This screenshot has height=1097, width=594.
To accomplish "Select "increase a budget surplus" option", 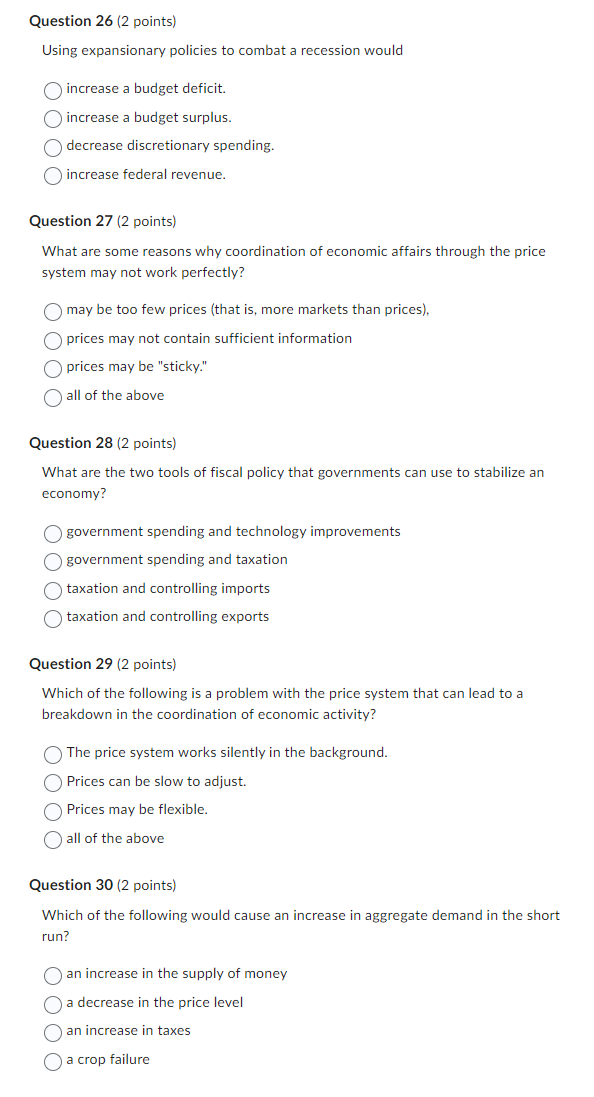I will [x=52, y=119].
